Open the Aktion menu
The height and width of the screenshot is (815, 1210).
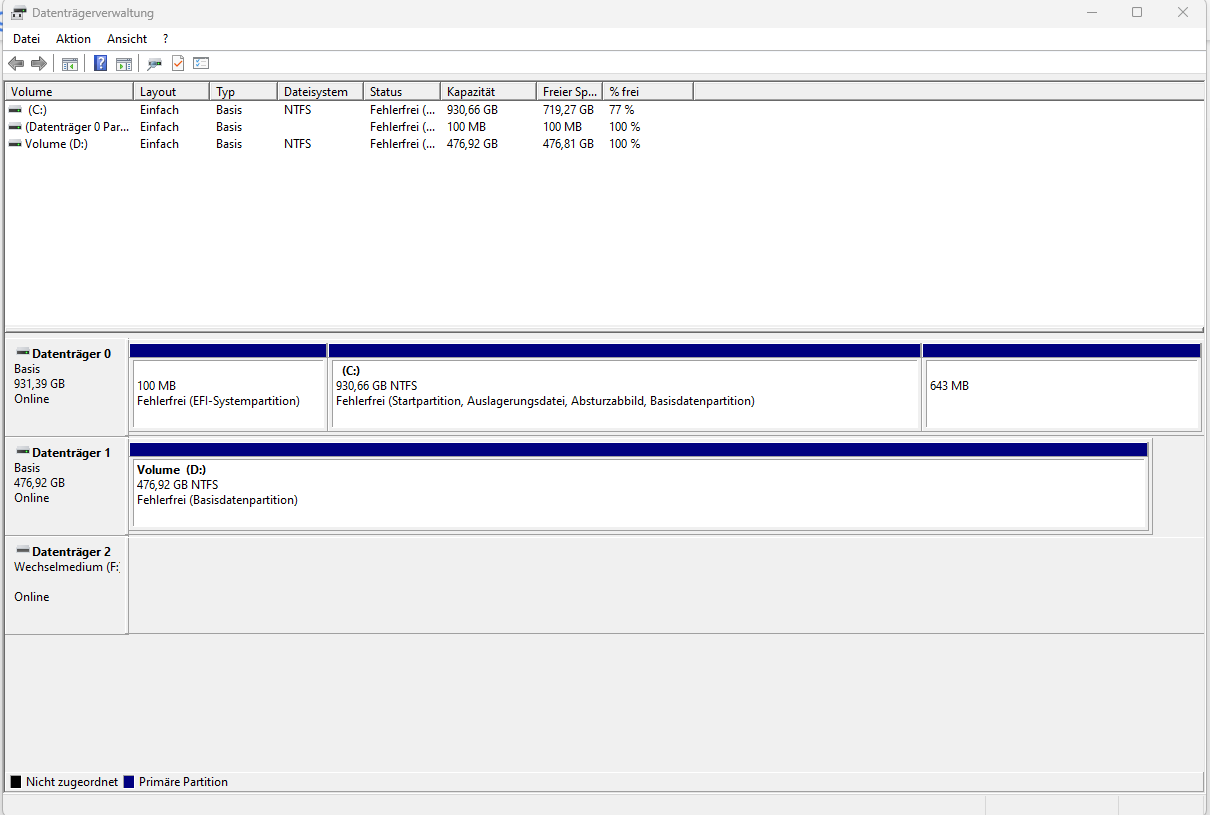click(73, 38)
